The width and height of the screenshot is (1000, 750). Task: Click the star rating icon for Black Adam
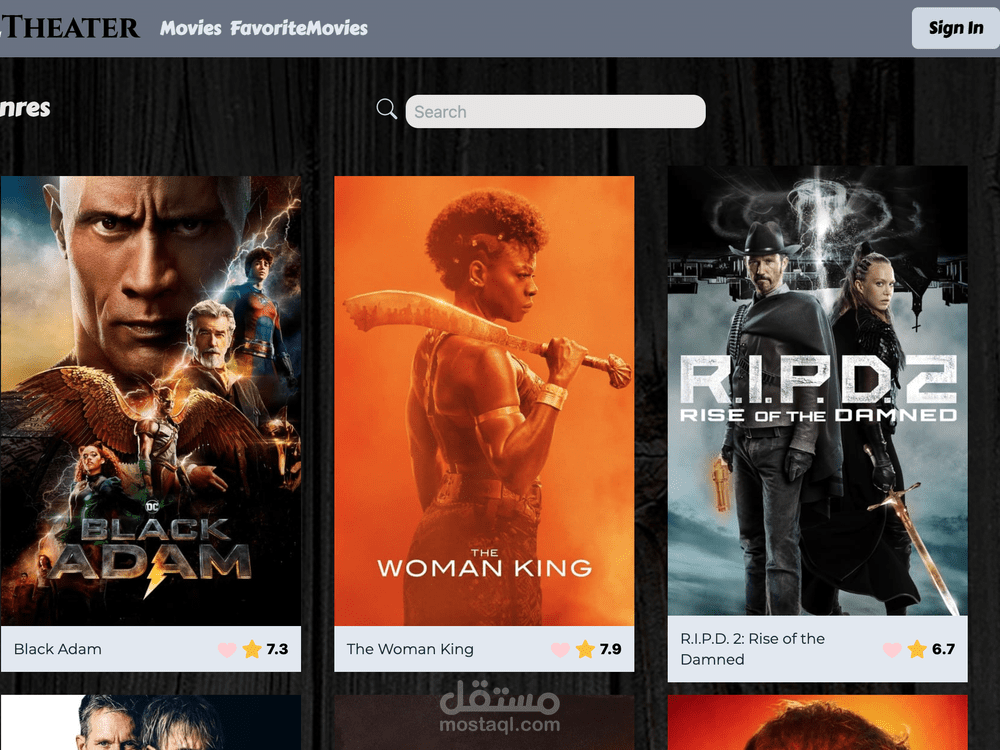(252, 649)
